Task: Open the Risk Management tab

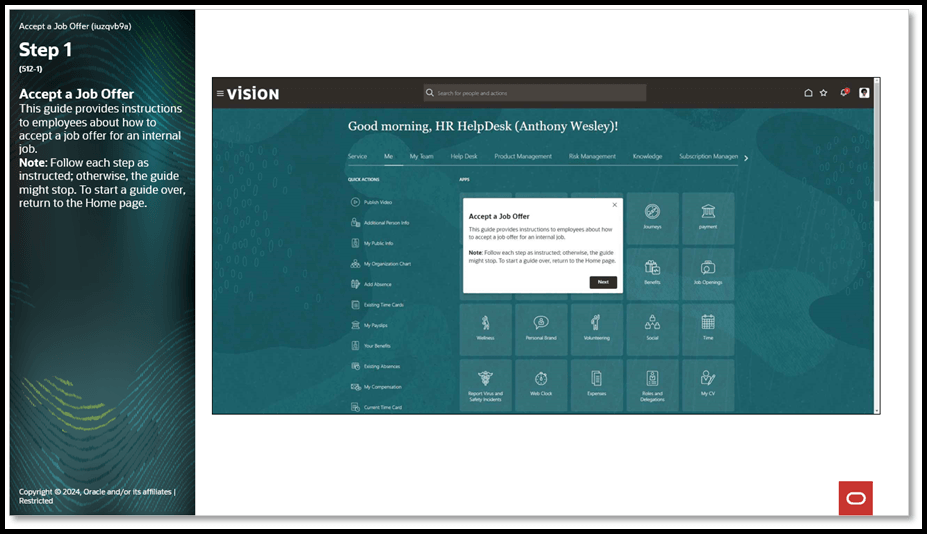Action: point(592,157)
